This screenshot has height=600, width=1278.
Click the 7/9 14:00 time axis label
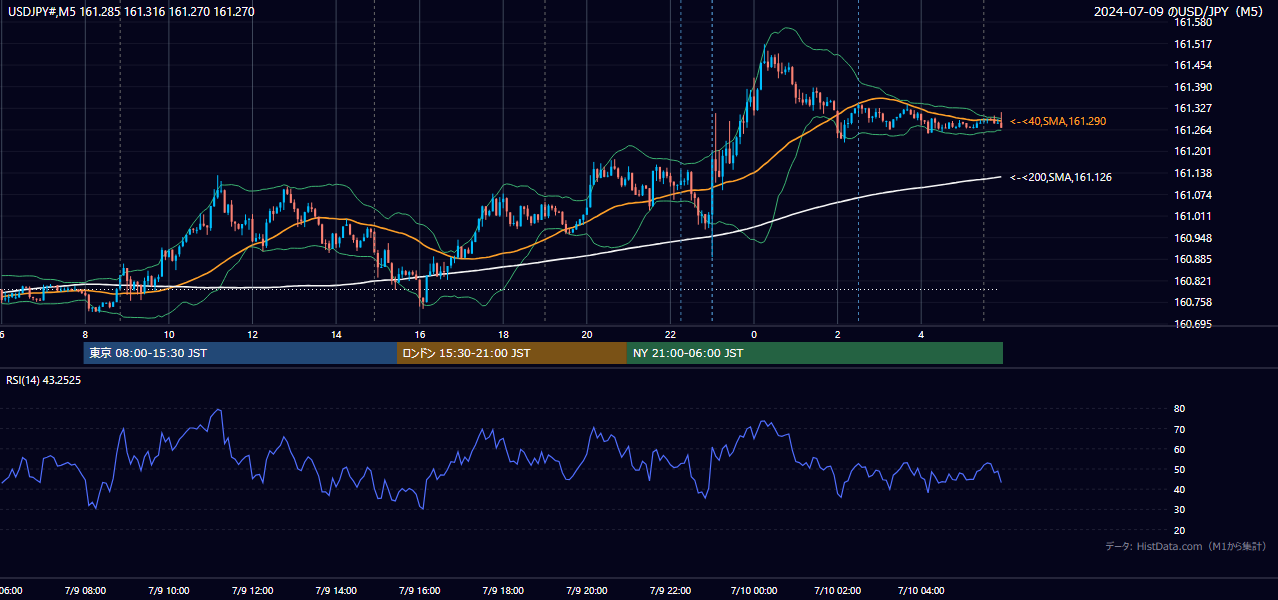click(x=336, y=591)
